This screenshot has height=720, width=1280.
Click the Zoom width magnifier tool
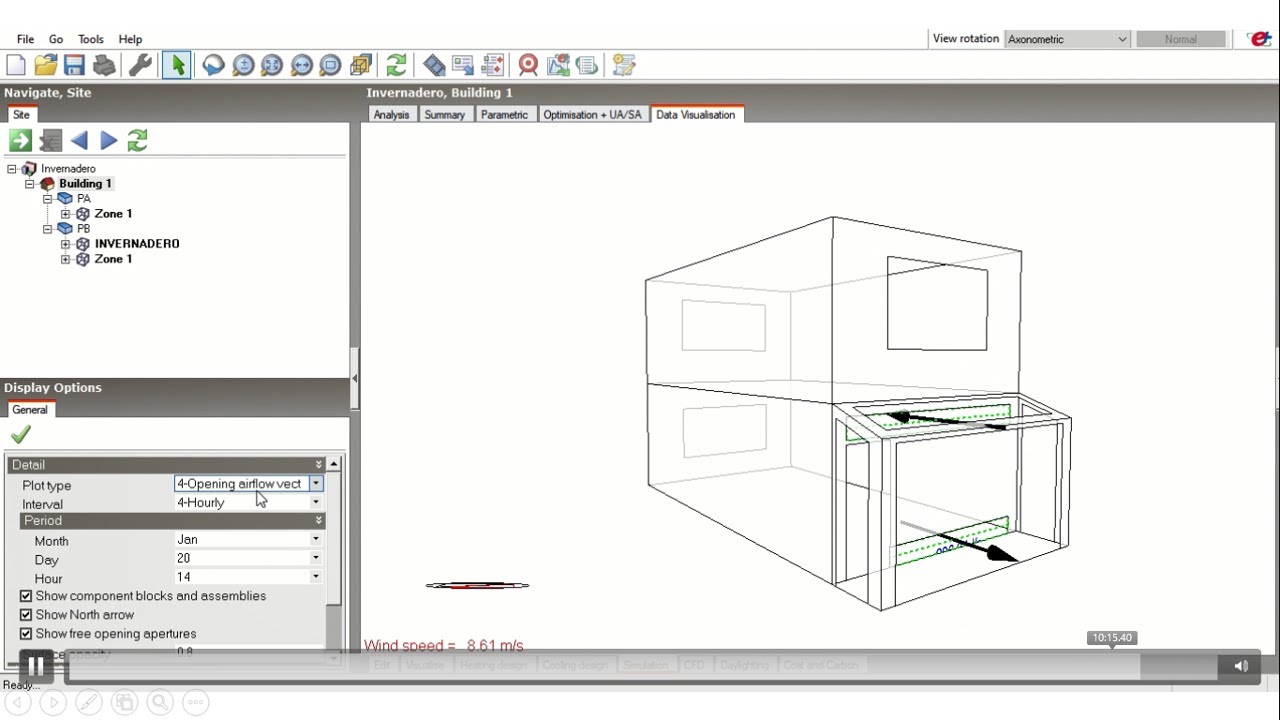point(302,66)
